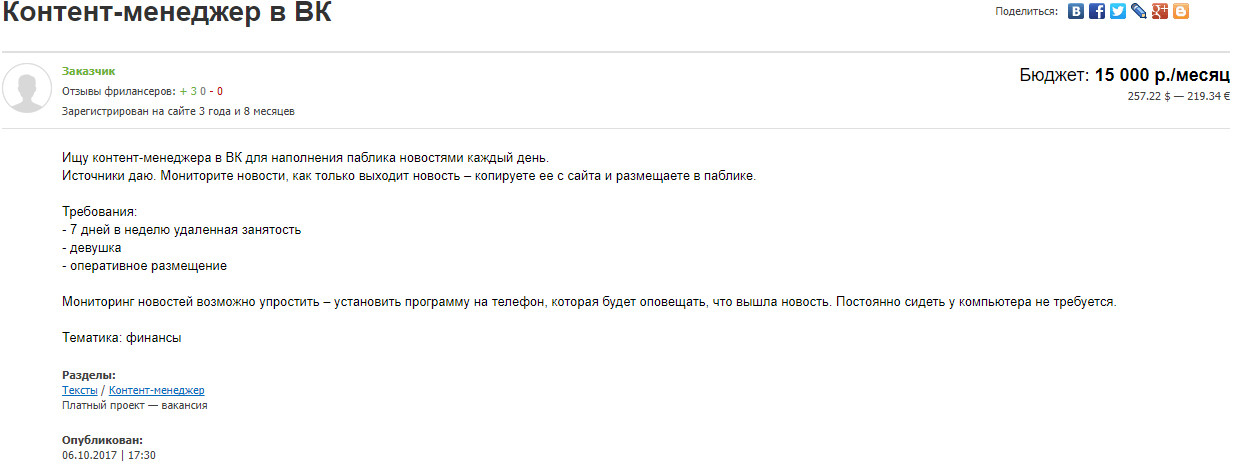The width and height of the screenshot is (1250, 469).
Task: View the neutral 0 reviews count
Action: [x=203, y=91]
